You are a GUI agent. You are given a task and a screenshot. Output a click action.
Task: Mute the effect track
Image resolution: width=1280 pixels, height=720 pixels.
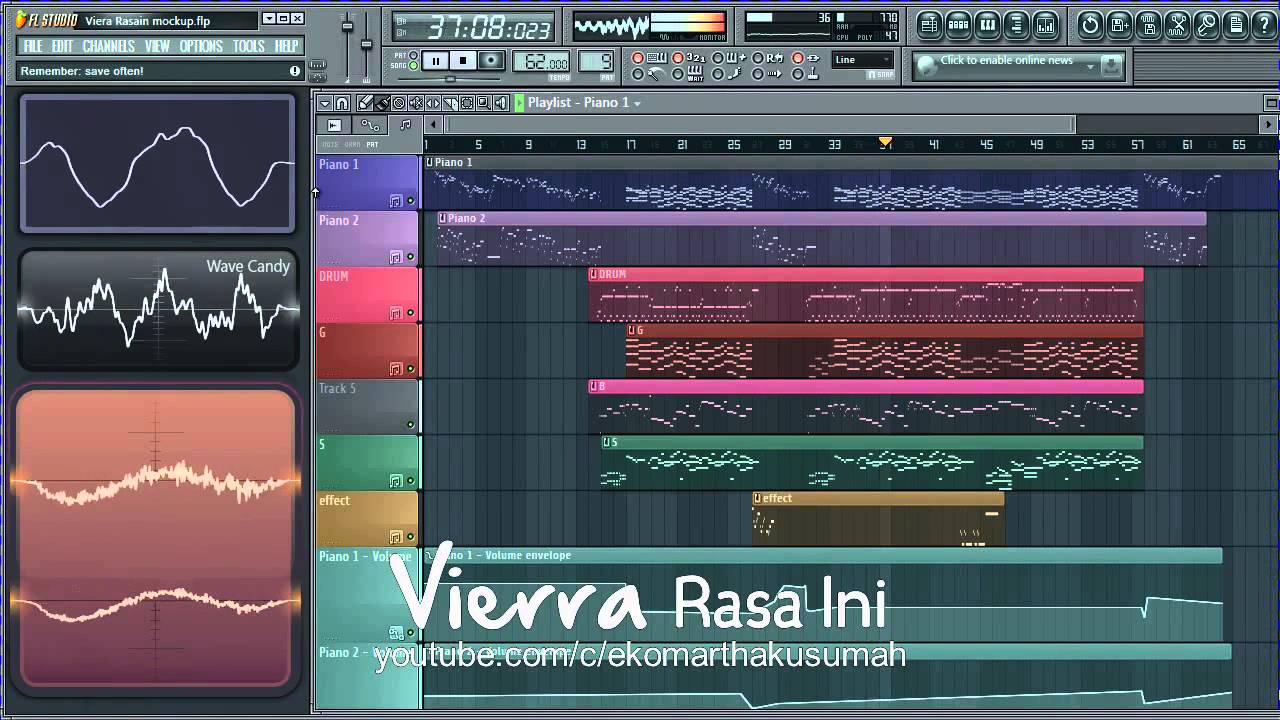[410, 537]
